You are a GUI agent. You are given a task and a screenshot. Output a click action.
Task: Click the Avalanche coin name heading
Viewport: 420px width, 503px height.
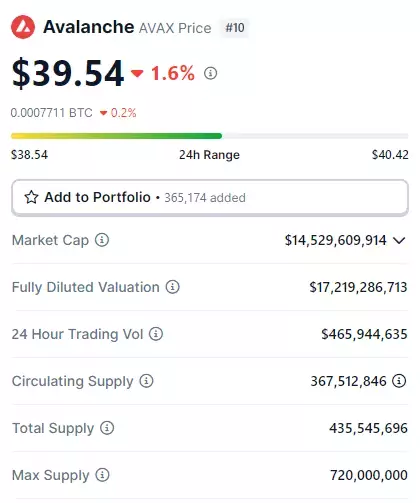(x=89, y=27)
